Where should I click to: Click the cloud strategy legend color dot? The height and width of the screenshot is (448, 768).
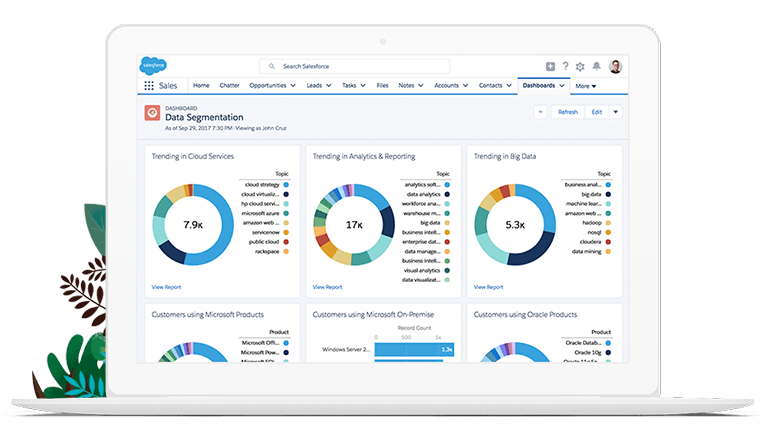point(286,185)
